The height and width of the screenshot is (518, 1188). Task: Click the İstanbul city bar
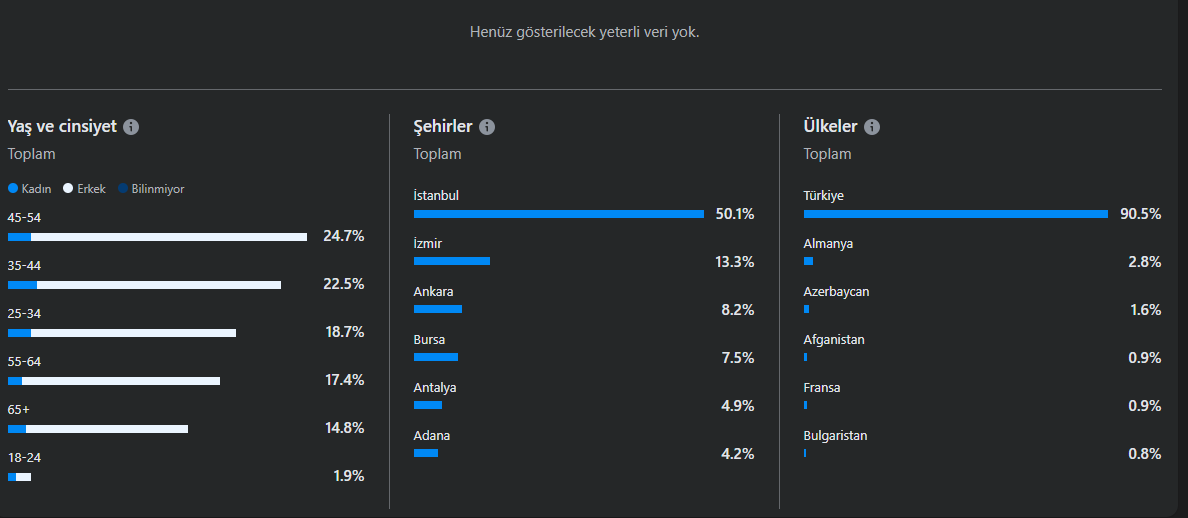[x=558, y=214]
